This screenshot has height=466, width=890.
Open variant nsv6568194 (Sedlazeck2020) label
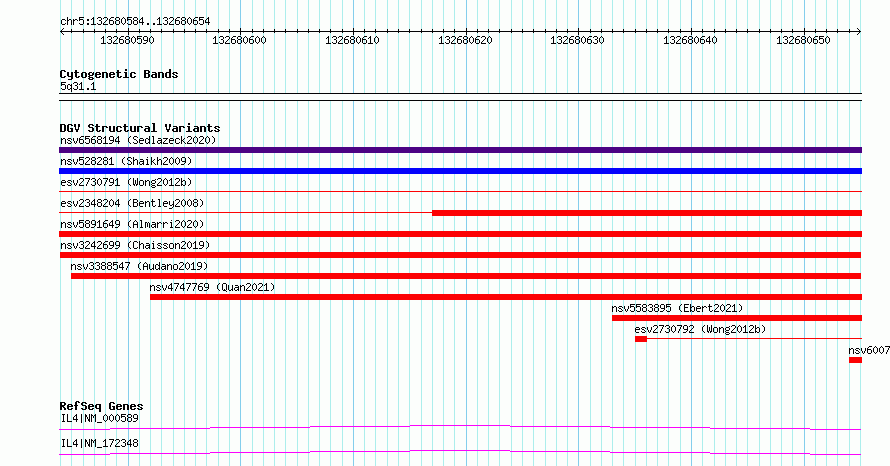pos(138,140)
